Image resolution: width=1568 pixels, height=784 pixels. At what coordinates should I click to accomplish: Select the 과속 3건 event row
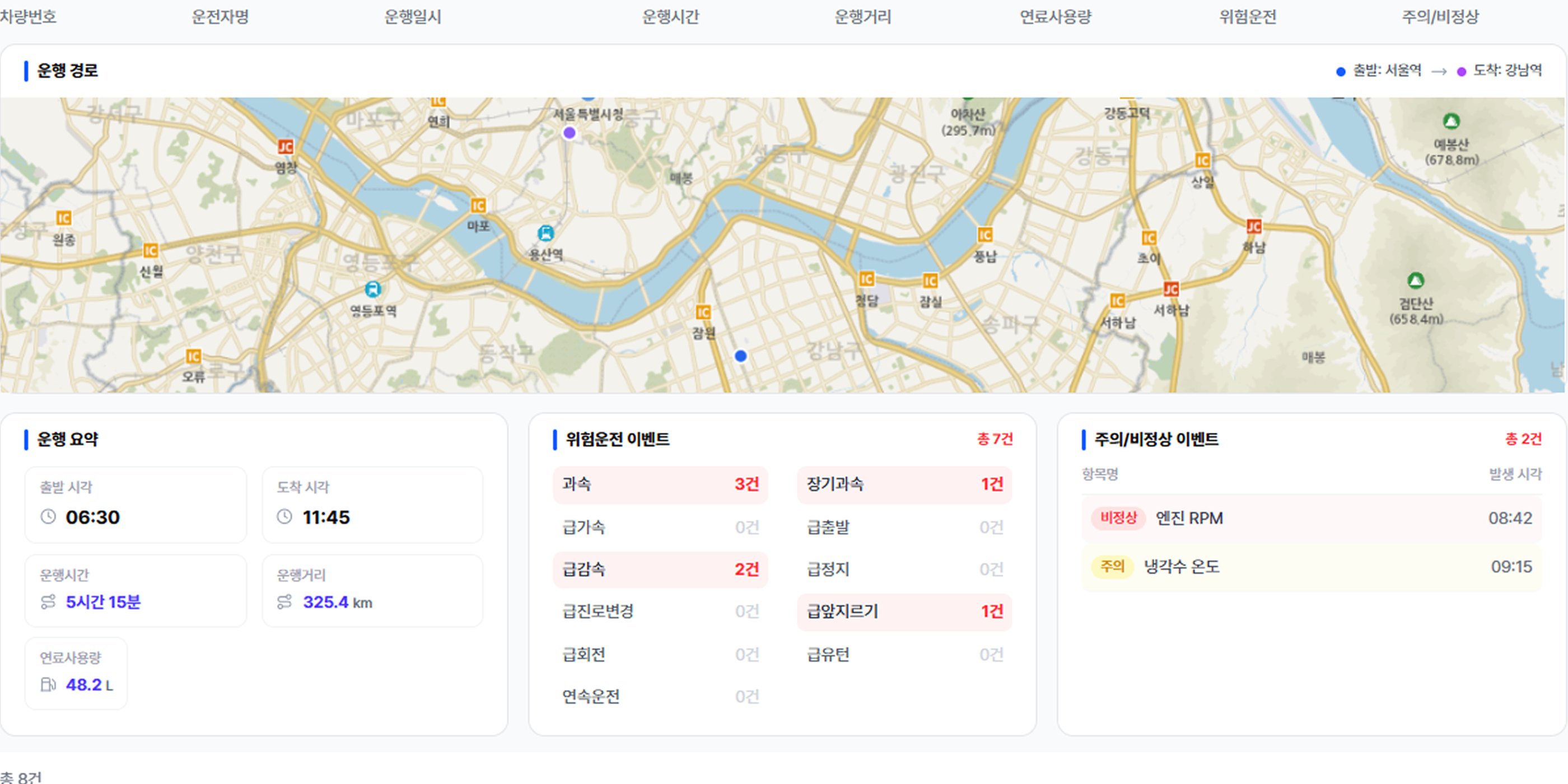click(x=660, y=484)
